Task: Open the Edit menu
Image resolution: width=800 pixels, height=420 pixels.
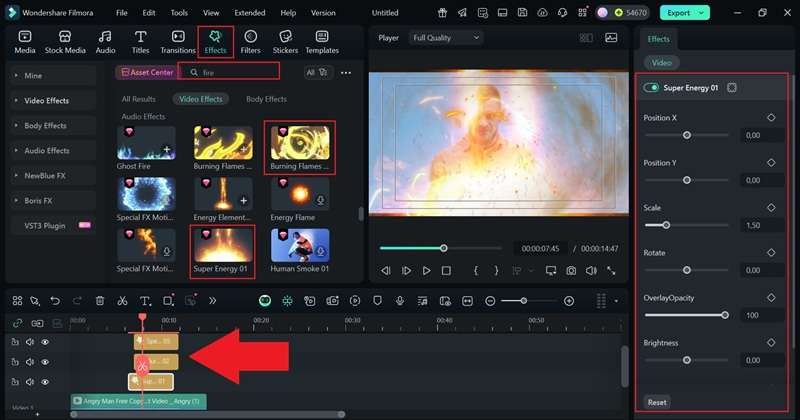Action: 148,13
